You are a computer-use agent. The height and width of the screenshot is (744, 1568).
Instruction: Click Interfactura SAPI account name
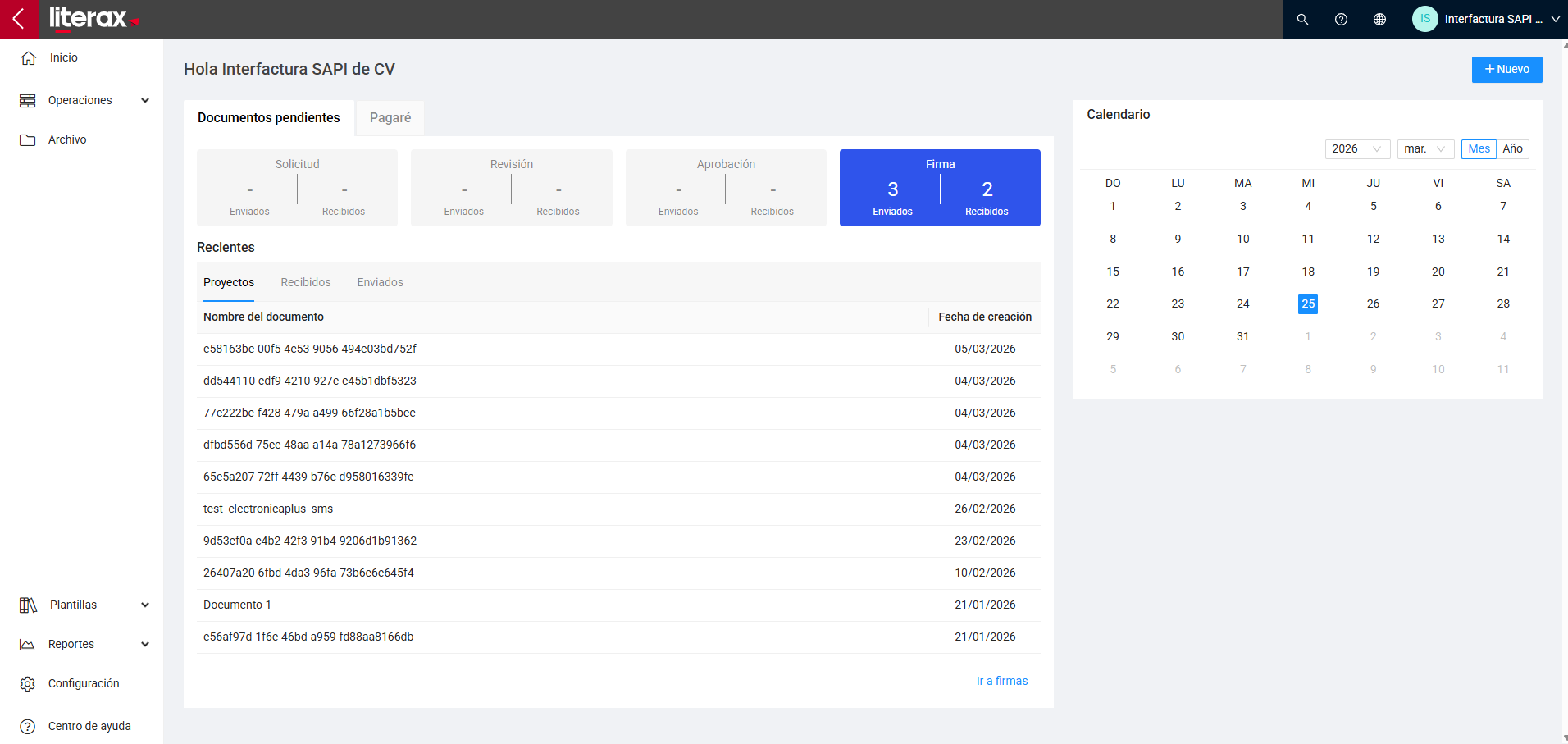coord(1493,19)
